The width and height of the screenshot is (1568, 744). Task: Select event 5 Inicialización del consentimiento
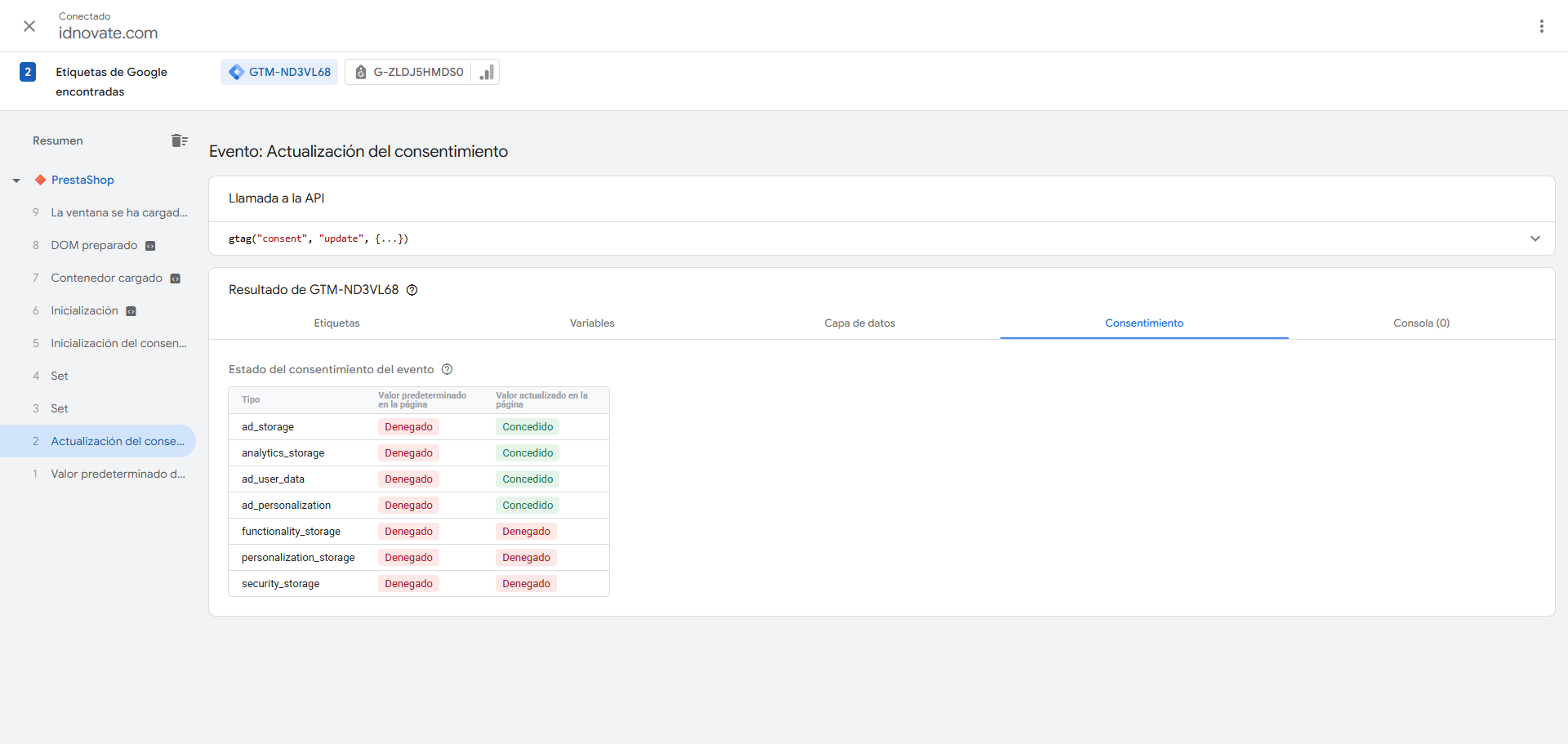tap(118, 343)
